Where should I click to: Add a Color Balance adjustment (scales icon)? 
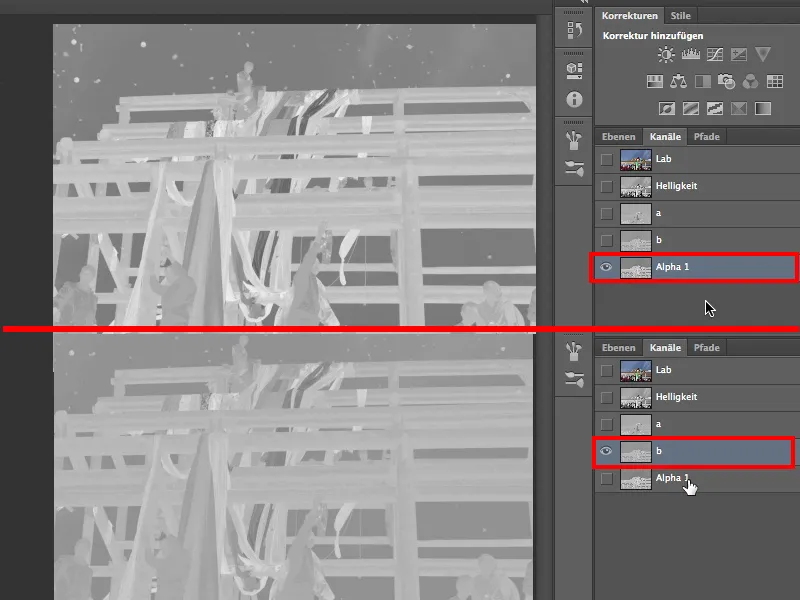click(679, 81)
